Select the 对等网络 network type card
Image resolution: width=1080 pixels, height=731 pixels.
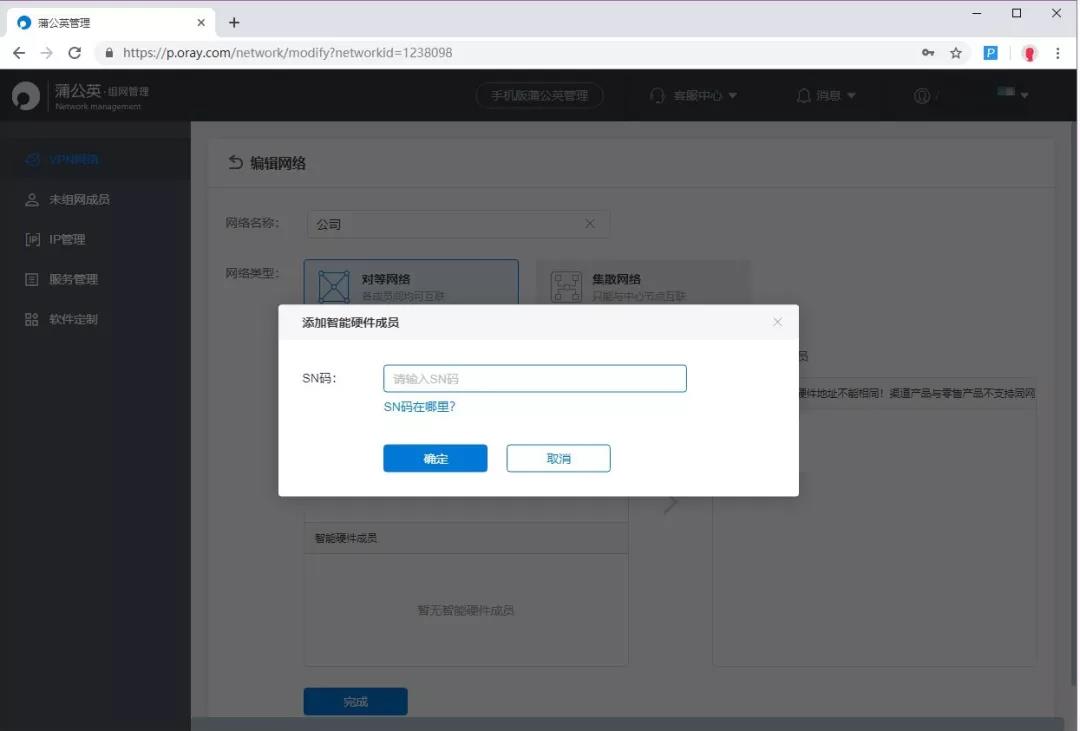(x=411, y=284)
